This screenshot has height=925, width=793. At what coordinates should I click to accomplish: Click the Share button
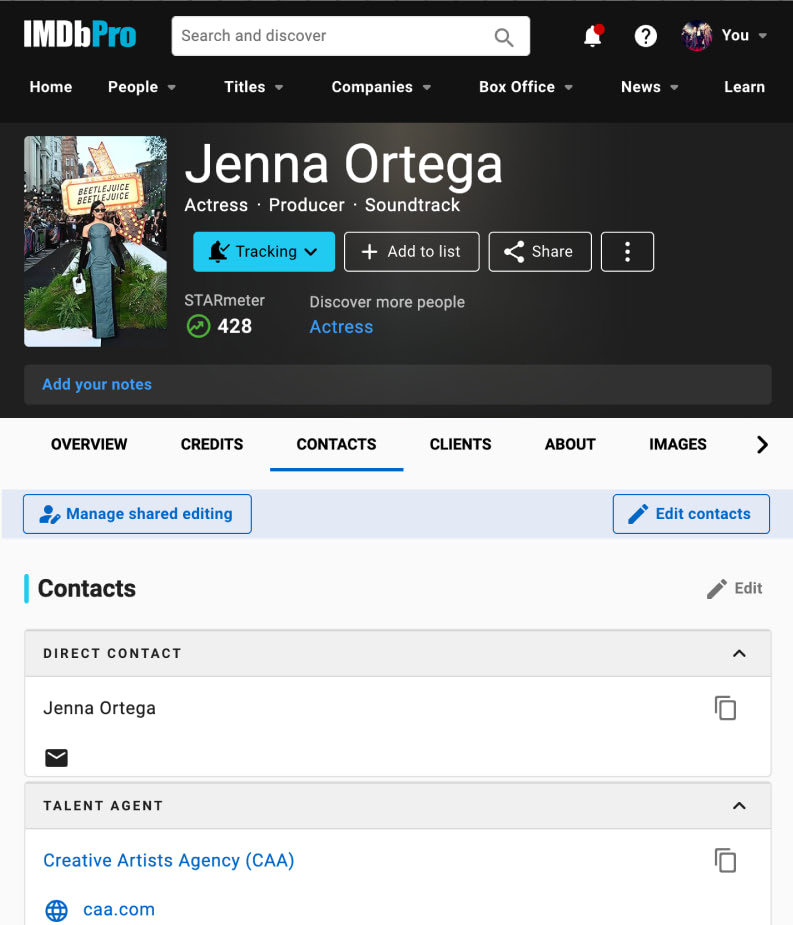click(x=540, y=252)
